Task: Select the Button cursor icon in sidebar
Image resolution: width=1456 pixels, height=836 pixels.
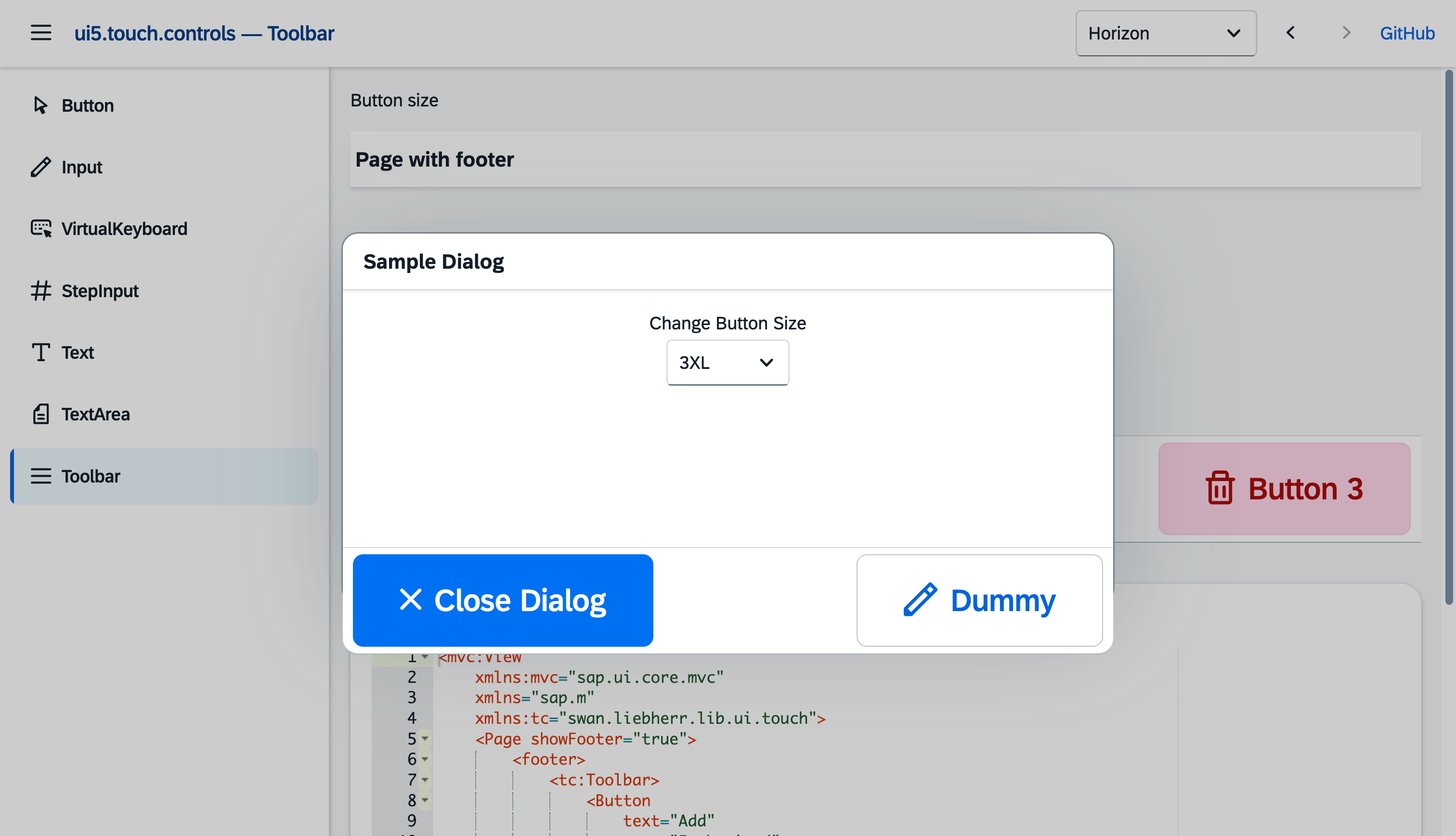Action: click(x=40, y=105)
